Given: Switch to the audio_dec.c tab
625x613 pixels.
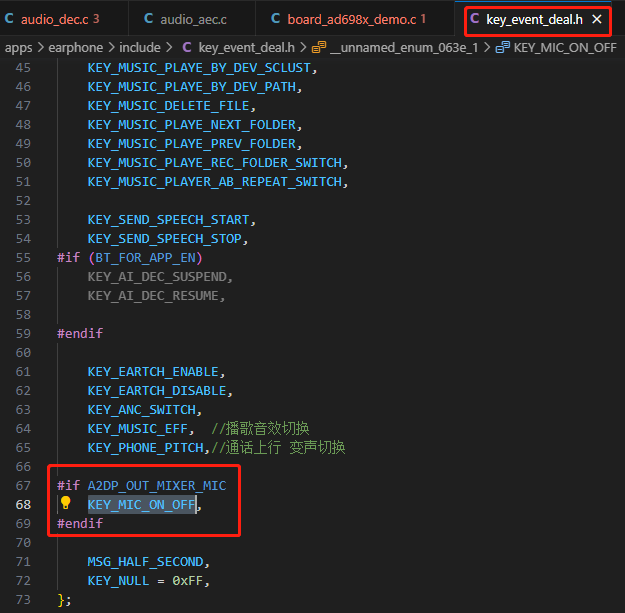Looking at the screenshot, I should [x=60, y=19].
